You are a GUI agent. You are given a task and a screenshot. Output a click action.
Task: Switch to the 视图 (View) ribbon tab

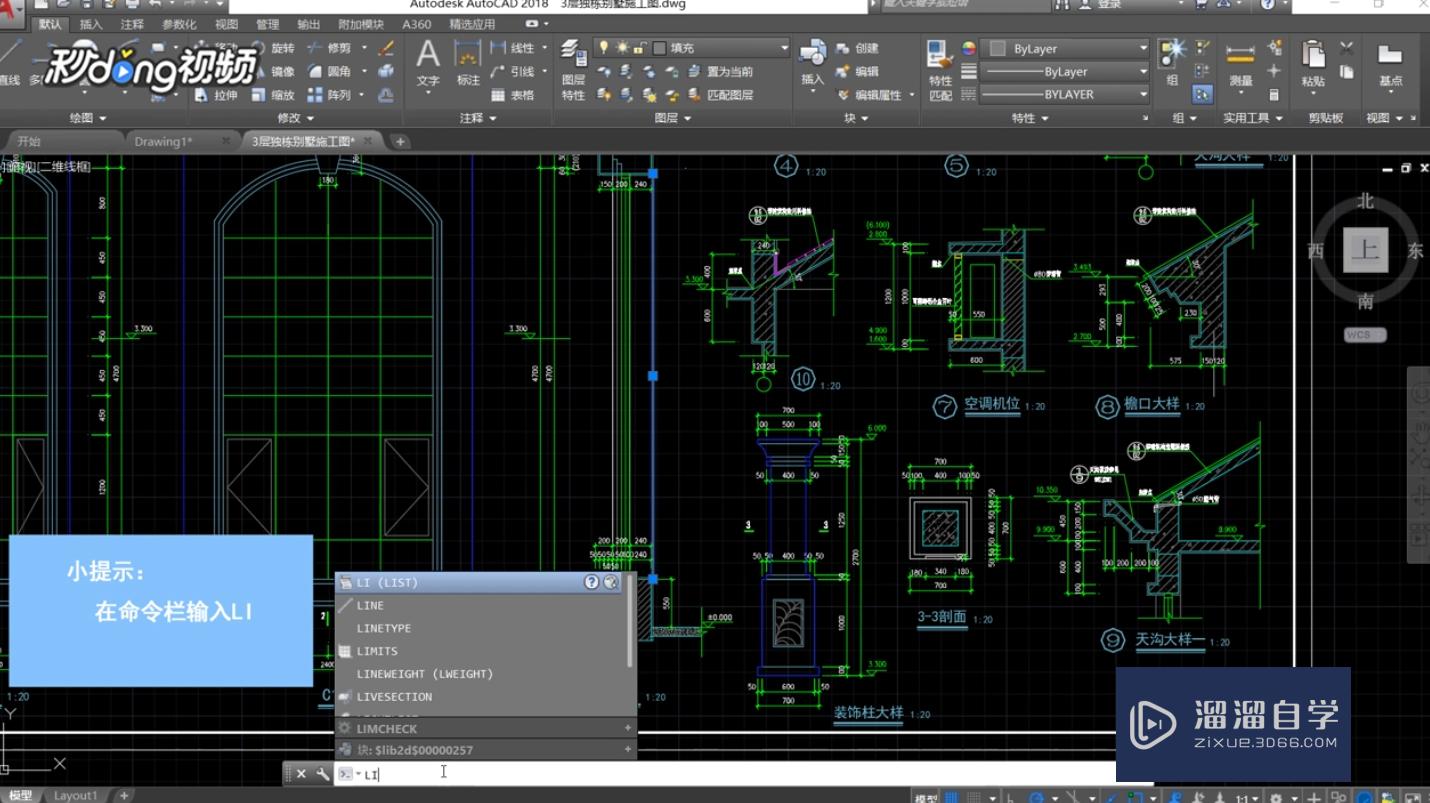(x=227, y=24)
